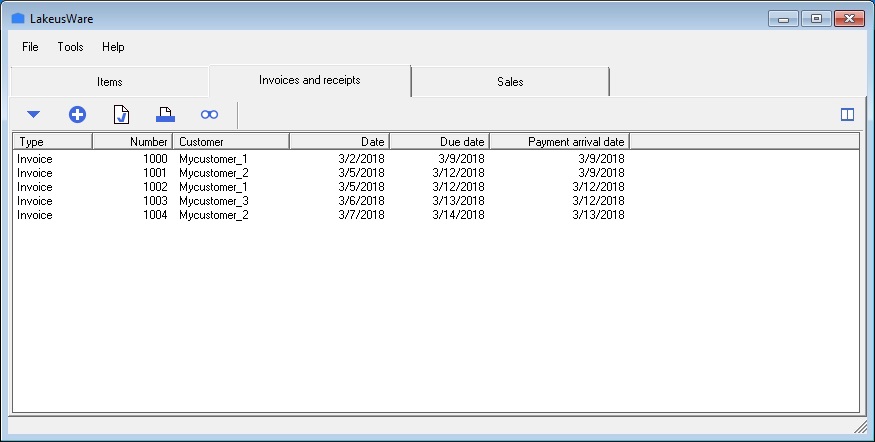Switch to the Items tab
This screenshot has height=442, width=875.
110,82
